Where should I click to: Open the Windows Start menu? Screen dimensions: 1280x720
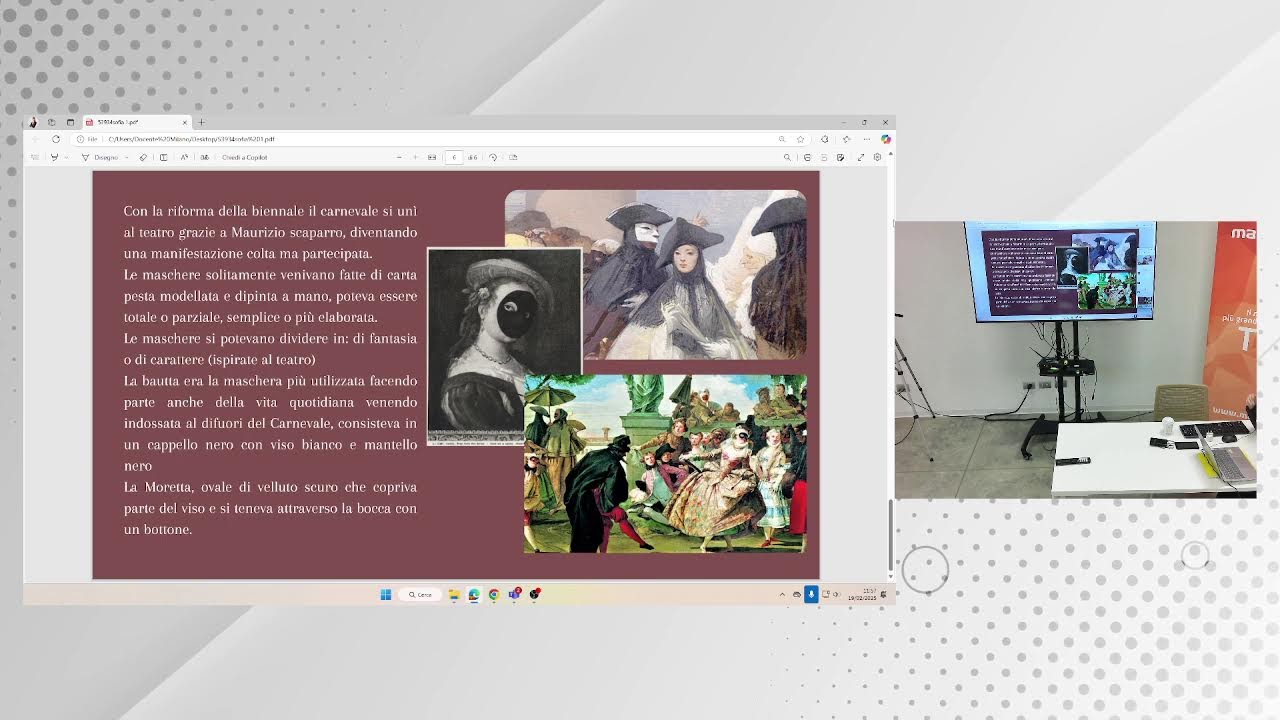click(x=386, y=594)
